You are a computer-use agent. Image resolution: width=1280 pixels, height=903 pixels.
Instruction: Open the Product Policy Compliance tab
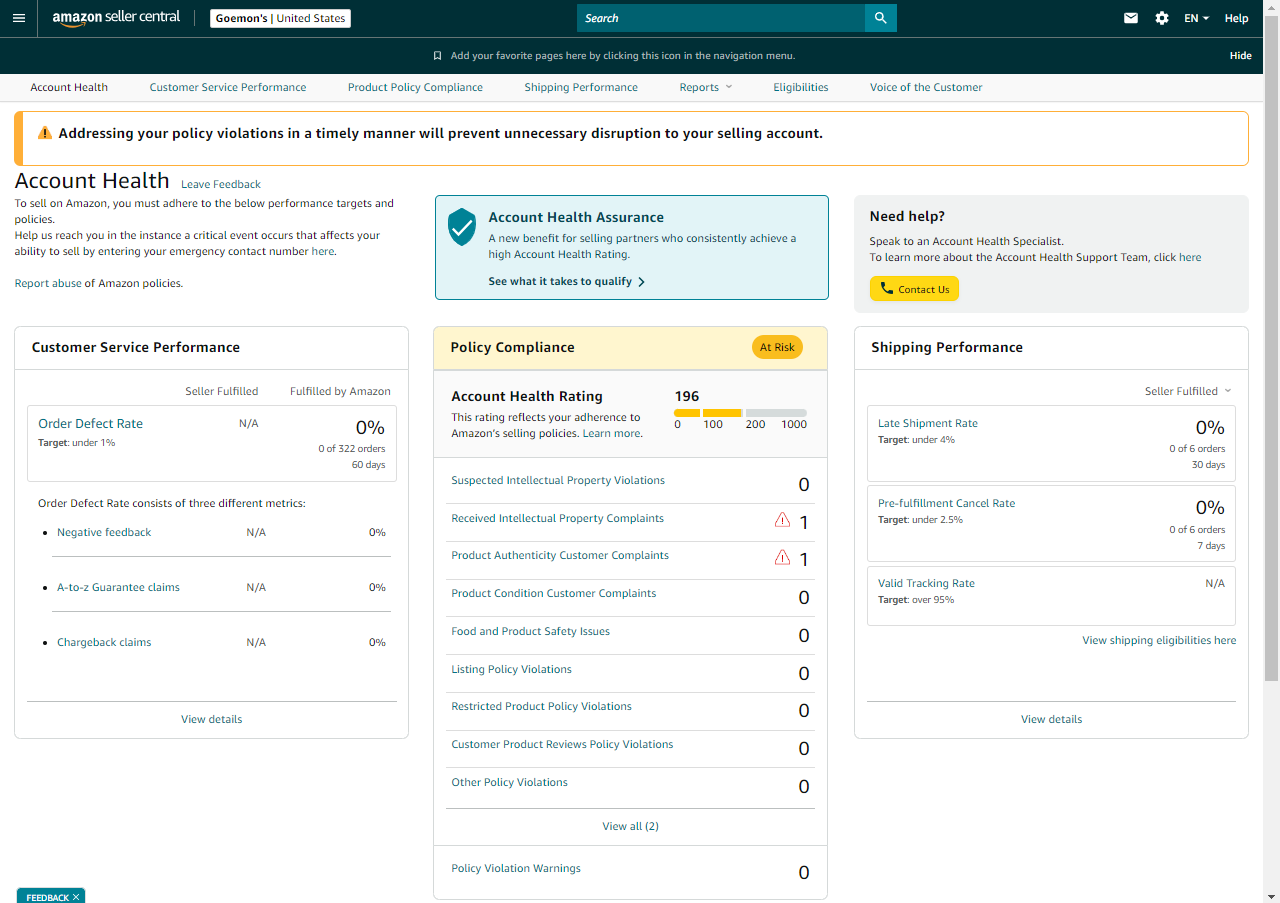click(x=415, y=87)
